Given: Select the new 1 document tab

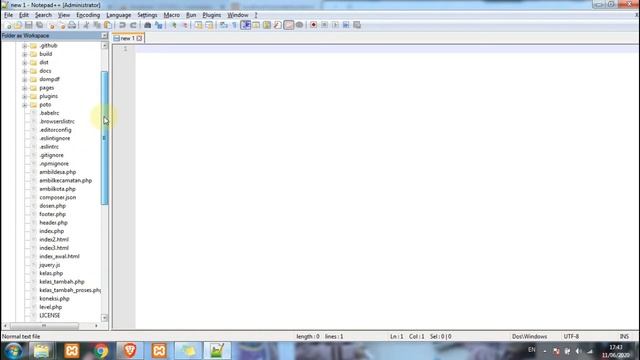Looking at the screenshot, I should click(x=128, y=38).
